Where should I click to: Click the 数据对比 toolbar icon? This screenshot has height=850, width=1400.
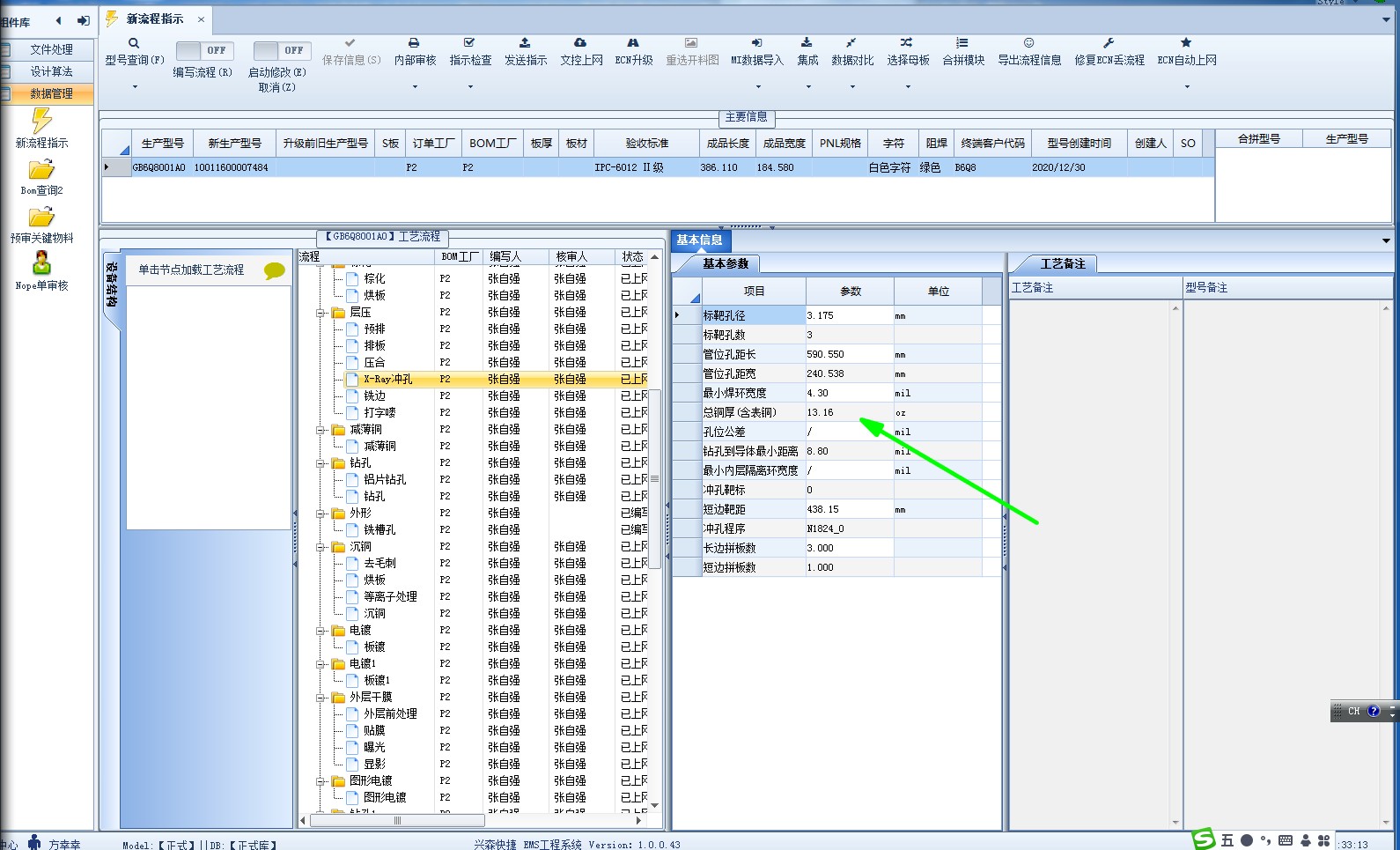click(x=851, y=42)
